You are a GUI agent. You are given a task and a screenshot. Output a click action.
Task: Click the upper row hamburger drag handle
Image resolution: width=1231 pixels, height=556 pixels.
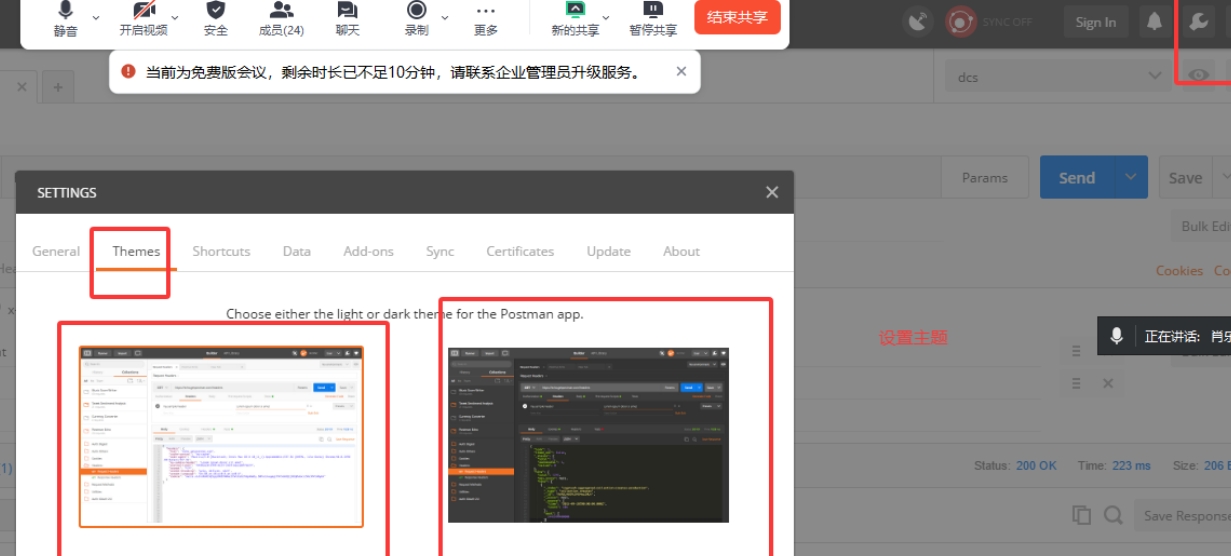coord(1076,350)
